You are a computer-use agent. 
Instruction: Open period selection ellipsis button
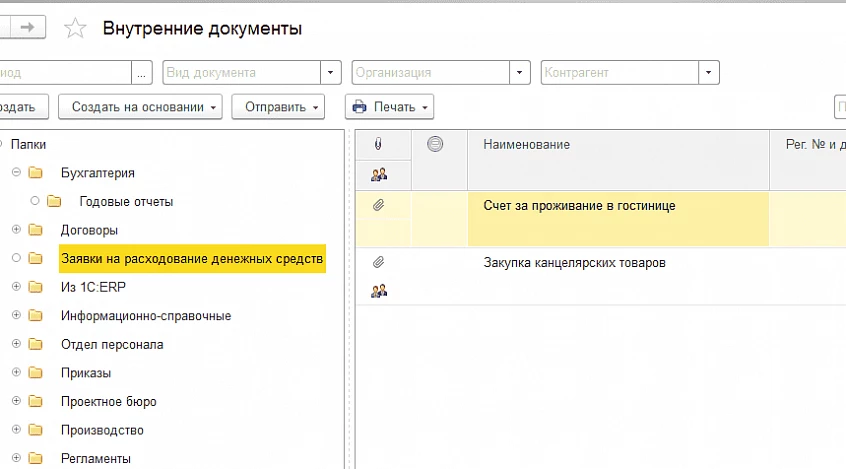pos(141,72)
